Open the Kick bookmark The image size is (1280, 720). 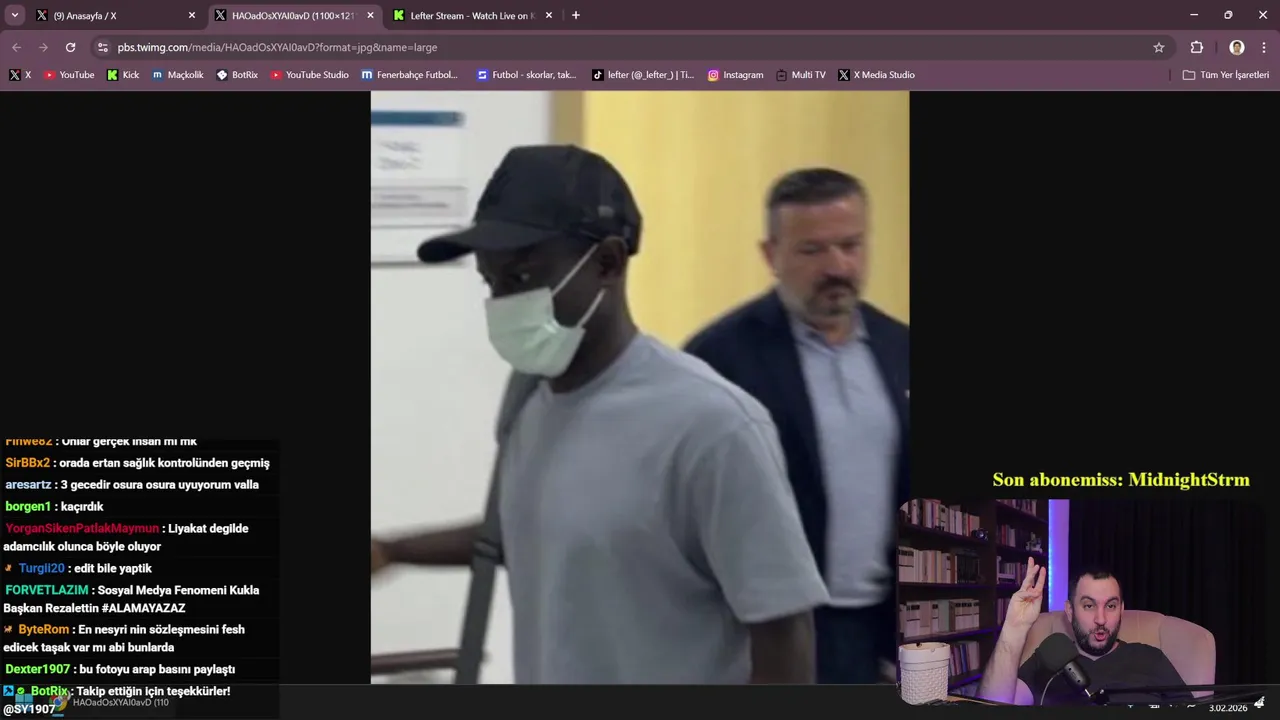tap(123, 75)
